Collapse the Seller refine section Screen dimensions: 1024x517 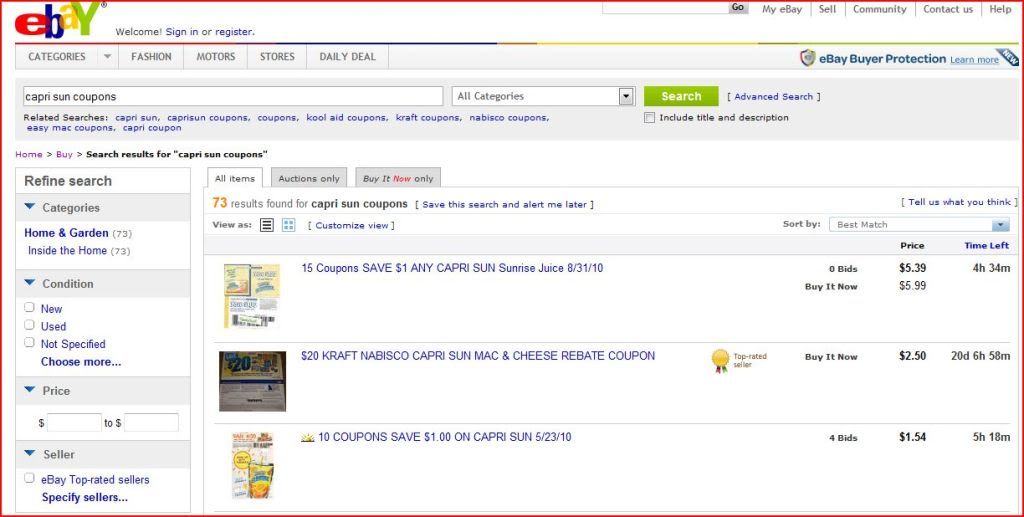(29, 453)
